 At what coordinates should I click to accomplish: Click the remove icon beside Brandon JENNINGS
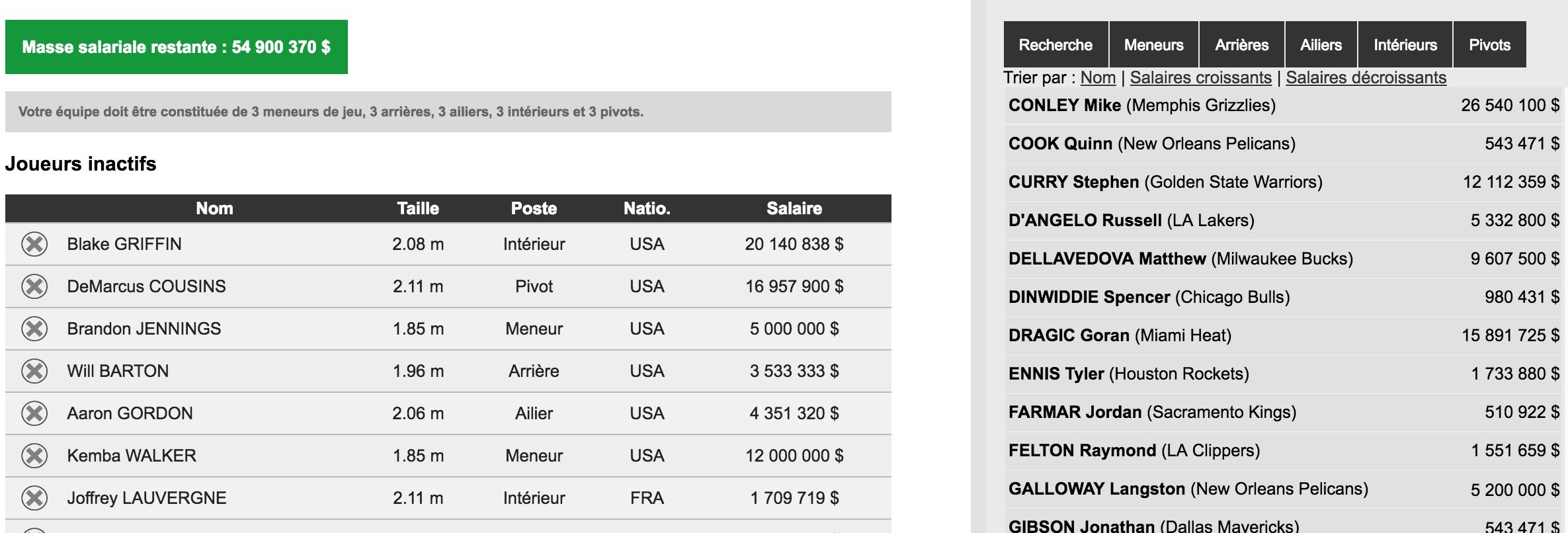pos(34,329)
